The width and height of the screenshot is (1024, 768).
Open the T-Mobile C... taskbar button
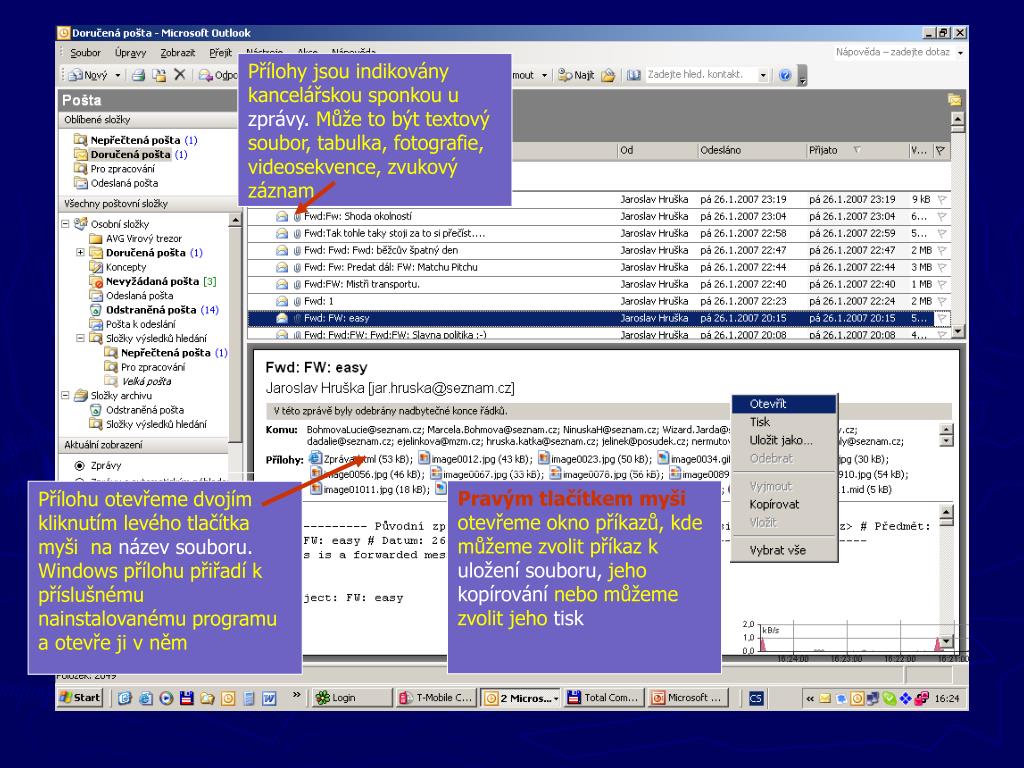pos(436,697)
